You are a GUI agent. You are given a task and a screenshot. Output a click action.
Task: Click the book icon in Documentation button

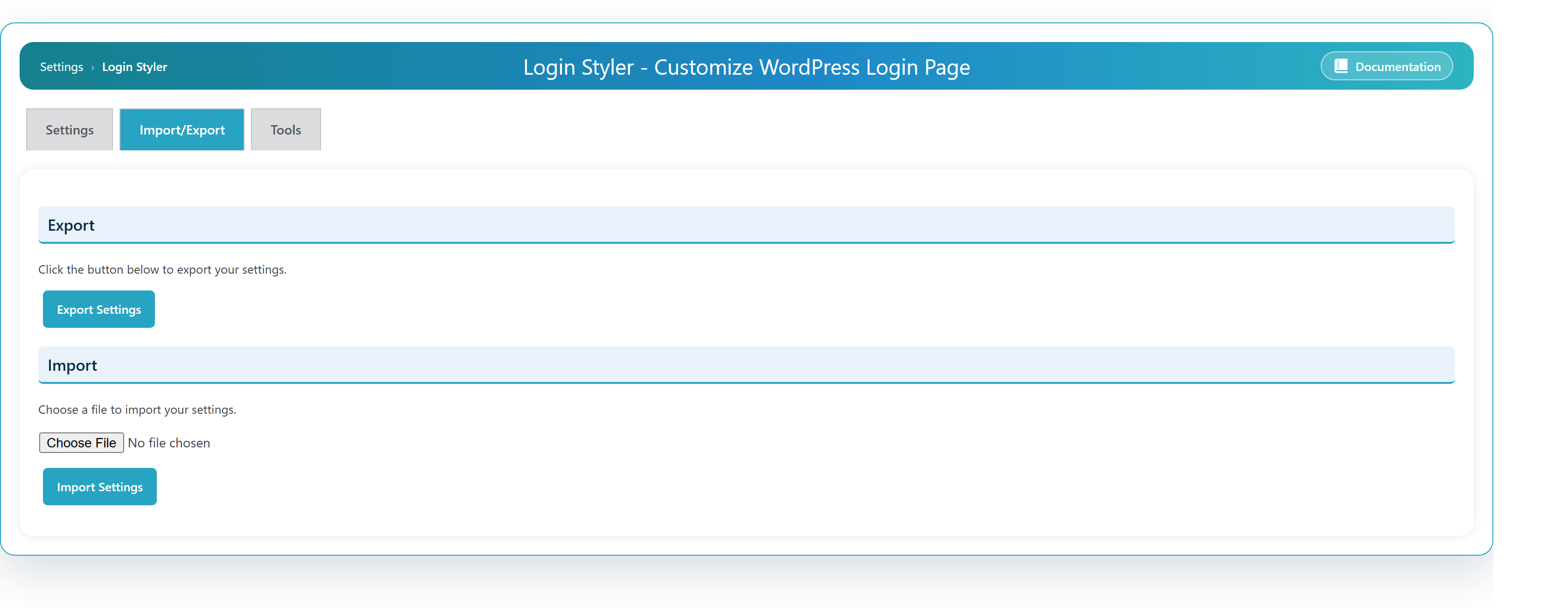click(x=1341, y=66)
